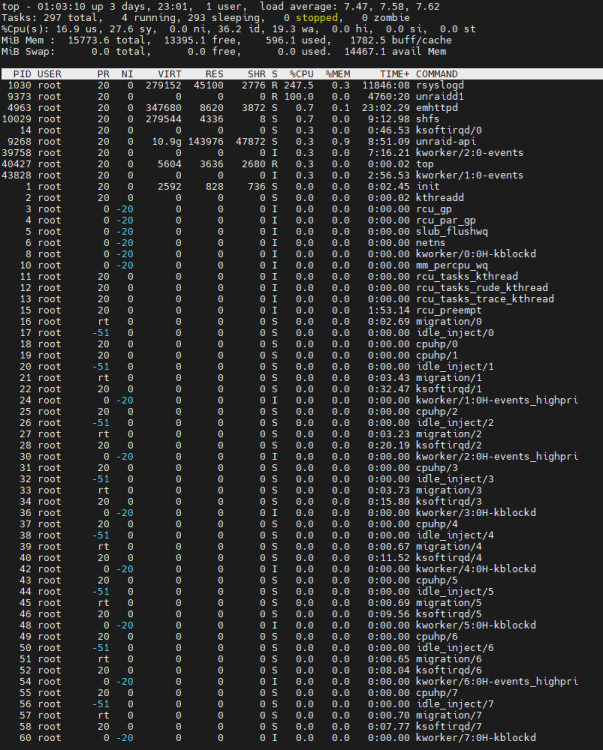The image size is (603, 750).
Task: Click kworker/1:0H-events_highpri command
Action: click(497, 400)
